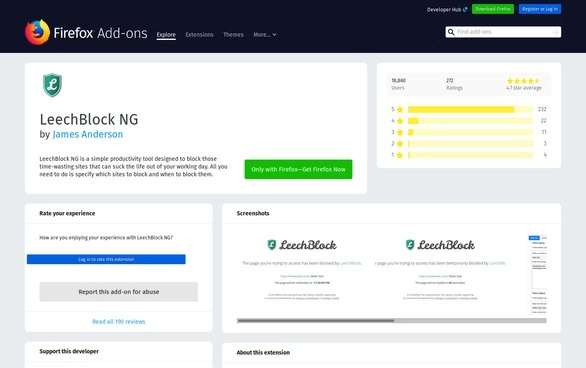Click the Rate your experience heading
The width and height of the screenshot is (586, 368).
tap(67, 213)
